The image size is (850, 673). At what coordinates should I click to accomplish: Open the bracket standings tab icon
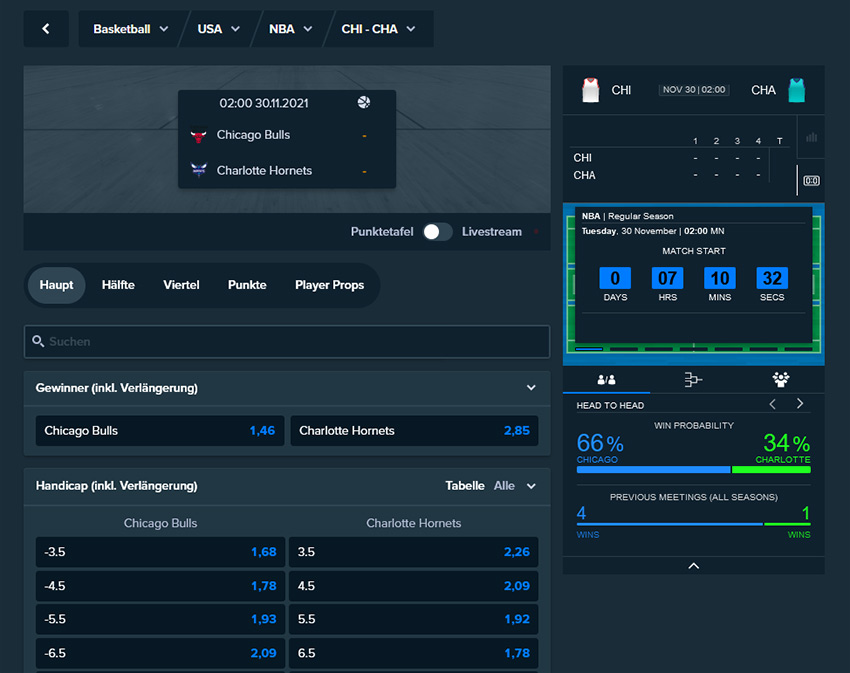(693, 380)
